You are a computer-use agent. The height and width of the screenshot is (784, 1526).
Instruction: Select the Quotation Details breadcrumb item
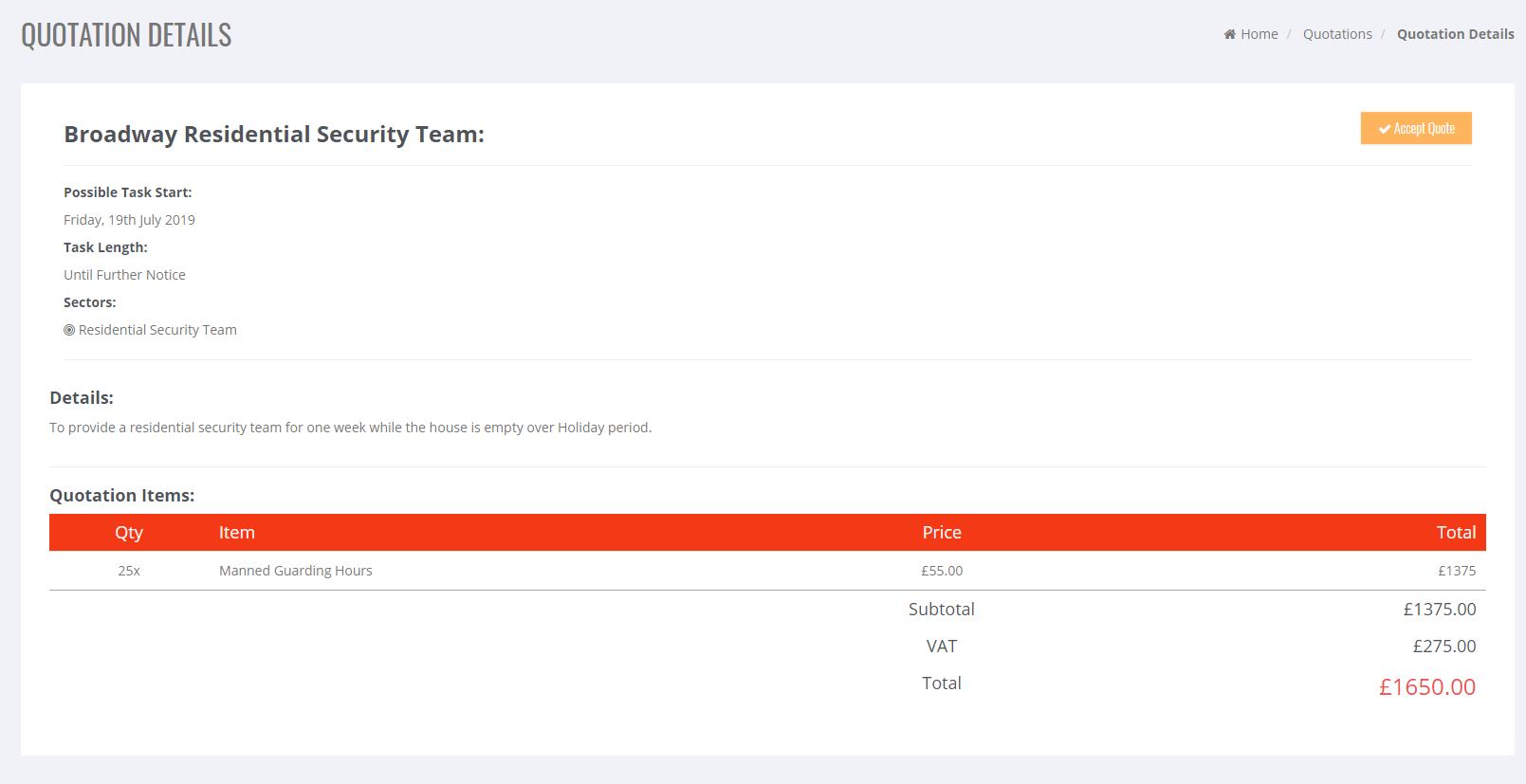pyautogui.click(x=1455, y=34)
